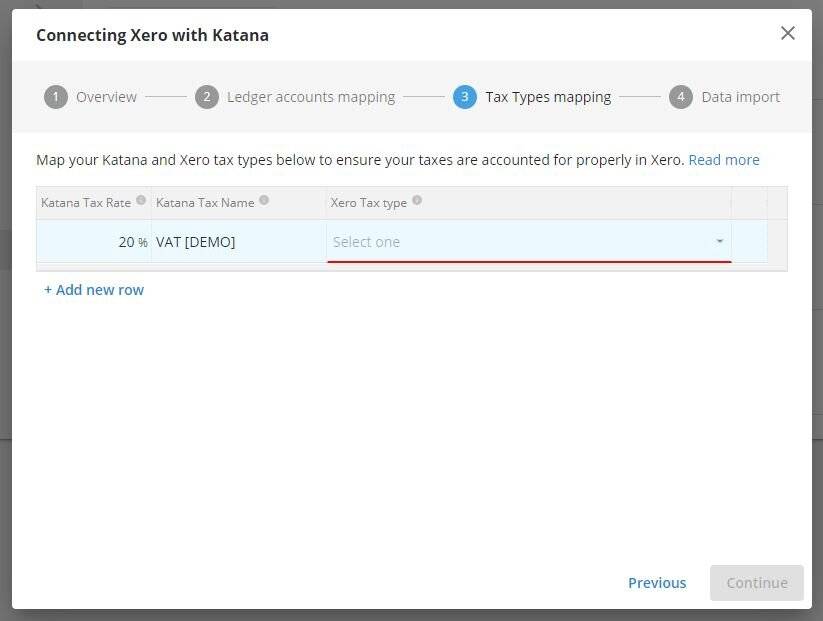Open the Read more link
823x621 pixels.
[724, 160]
